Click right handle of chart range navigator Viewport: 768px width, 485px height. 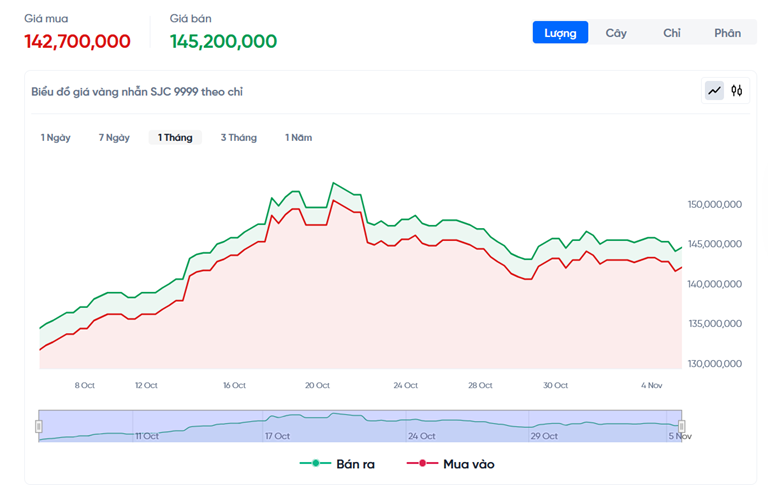coord(682,426)
